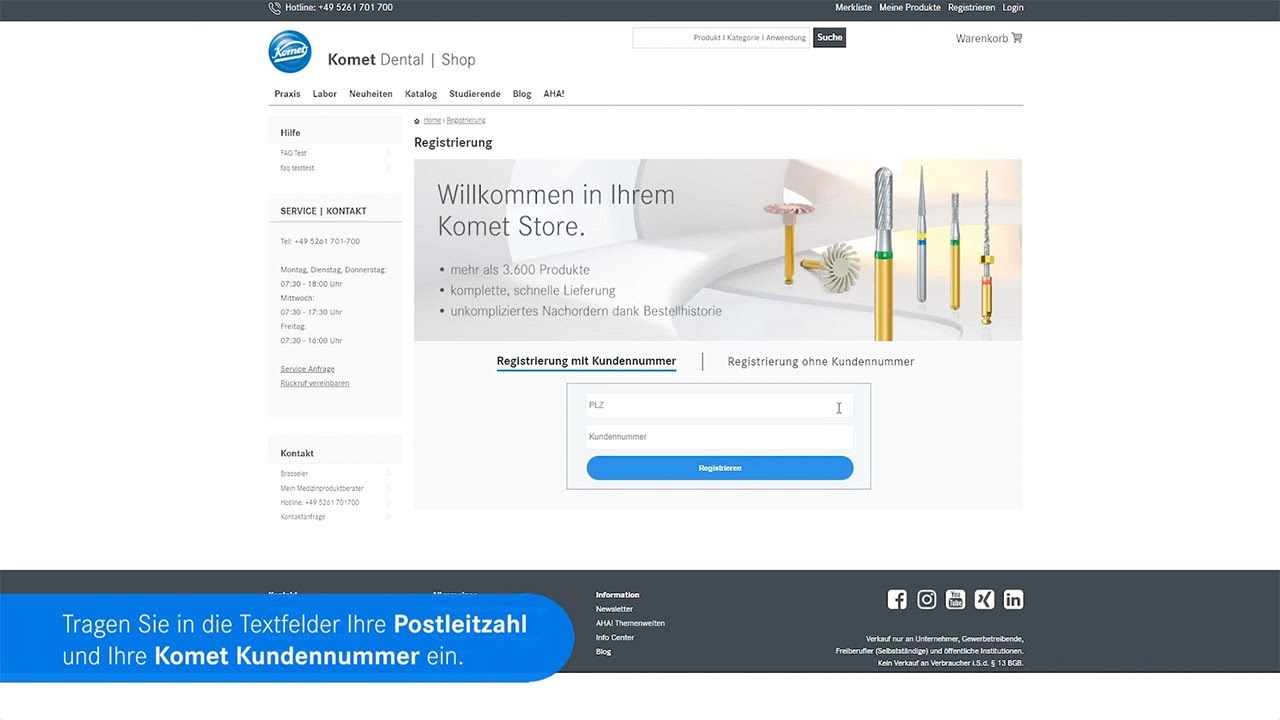Click the Registrierung breadcrumb link
This screenshot has width=1280, height=720.
click(466, 120)
